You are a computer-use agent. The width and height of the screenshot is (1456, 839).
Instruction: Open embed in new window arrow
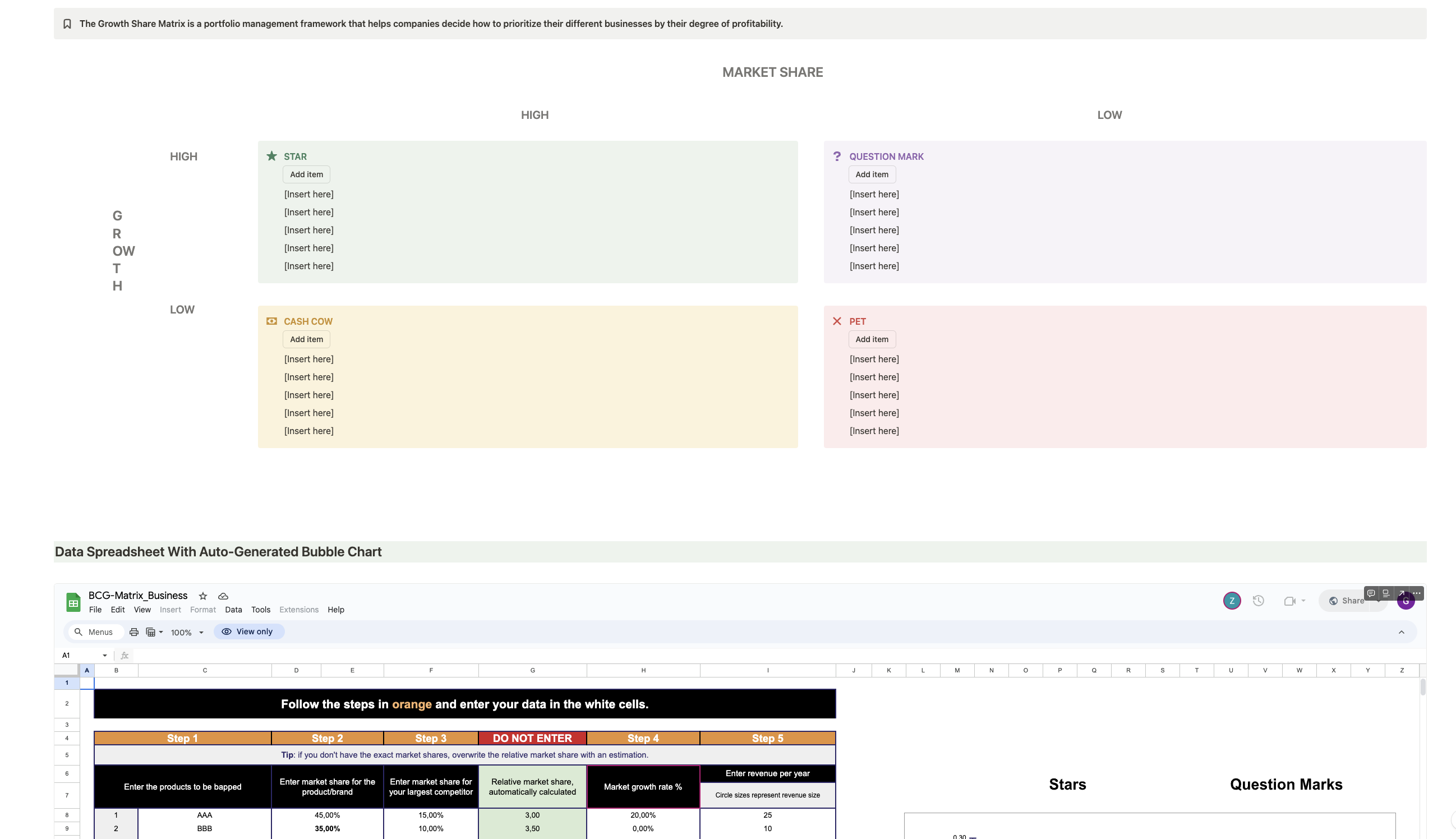pos(1401,593)
